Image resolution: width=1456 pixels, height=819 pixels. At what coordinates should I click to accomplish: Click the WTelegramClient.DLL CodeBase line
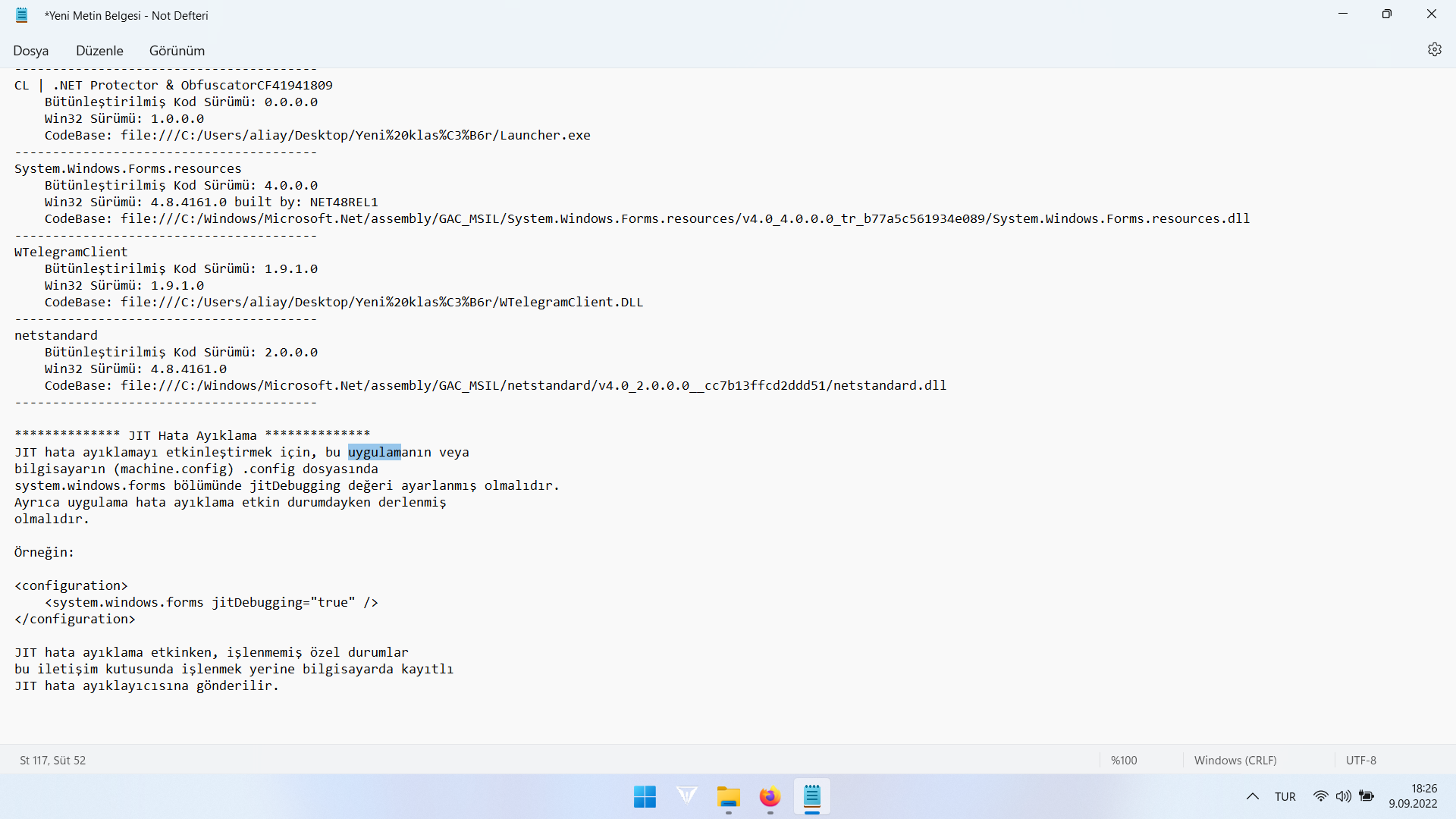point(344,302)
